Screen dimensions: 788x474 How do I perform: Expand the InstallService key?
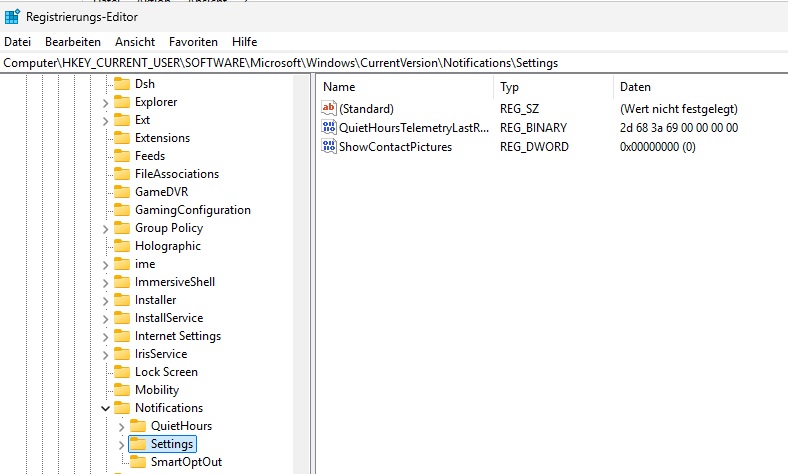105,319
